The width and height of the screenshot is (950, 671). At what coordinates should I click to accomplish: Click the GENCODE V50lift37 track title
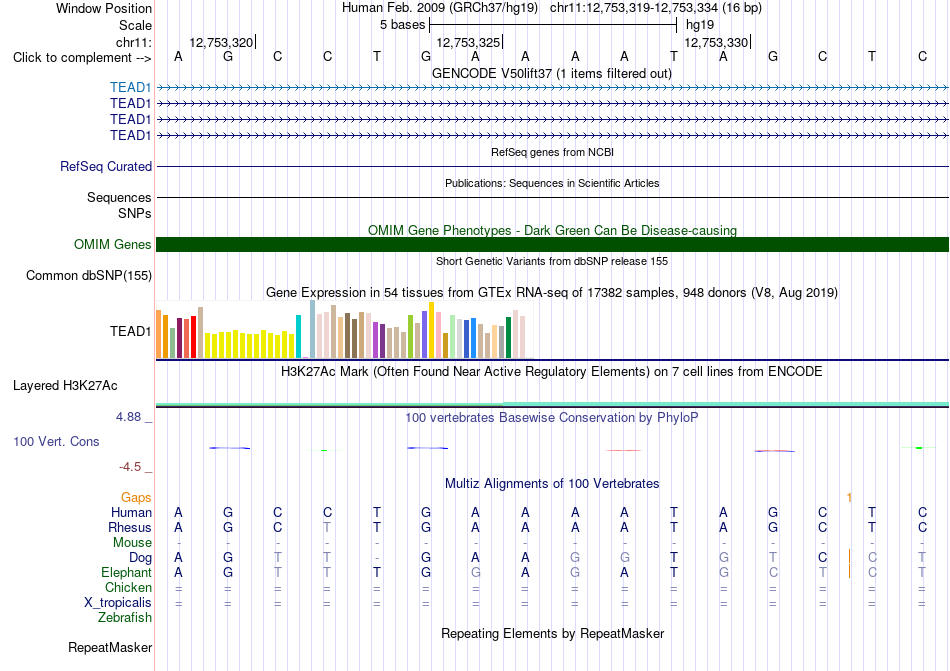pyautogui.click(x=552, y=73)
